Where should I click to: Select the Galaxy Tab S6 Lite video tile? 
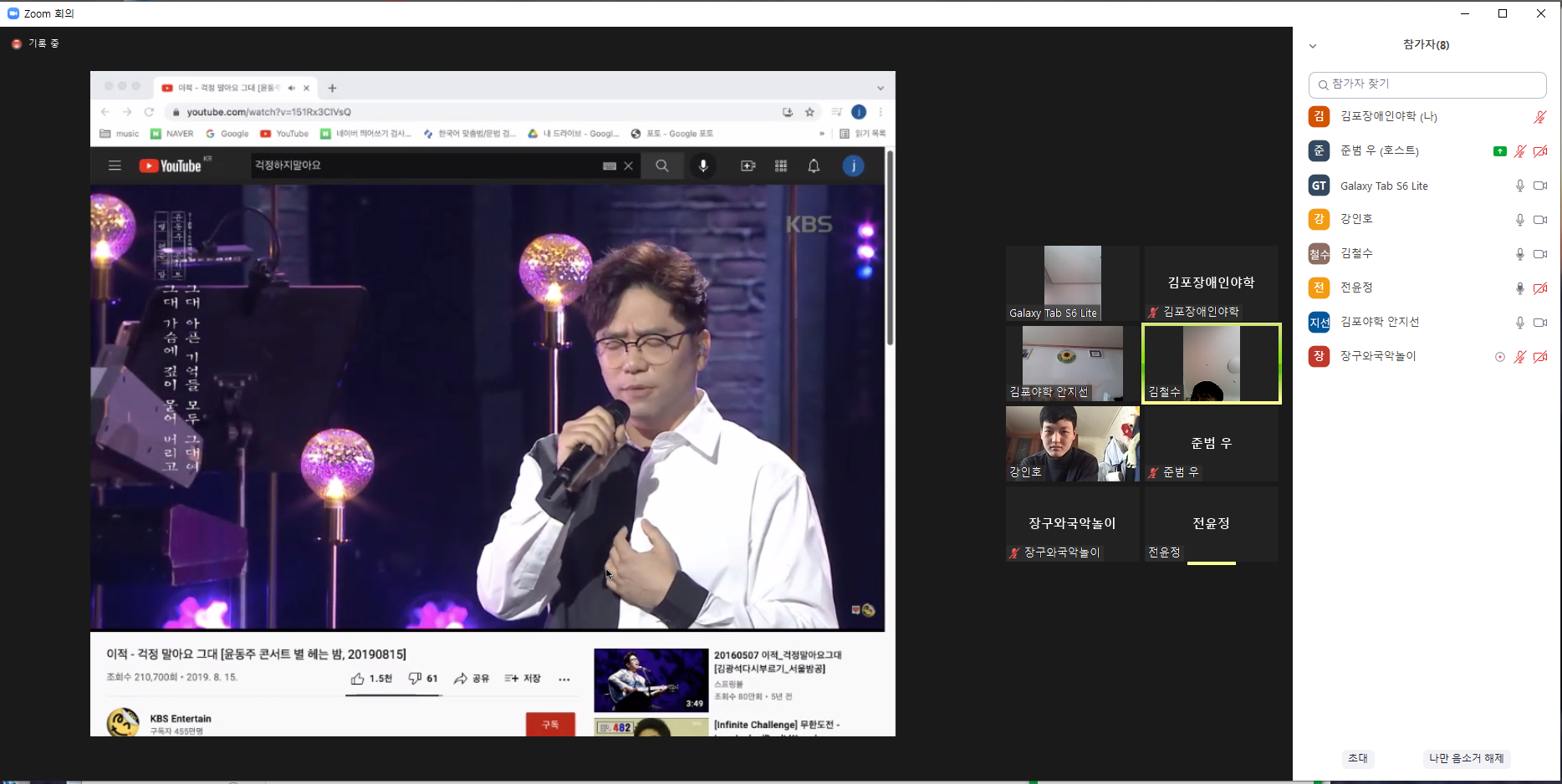point(1073,283)
